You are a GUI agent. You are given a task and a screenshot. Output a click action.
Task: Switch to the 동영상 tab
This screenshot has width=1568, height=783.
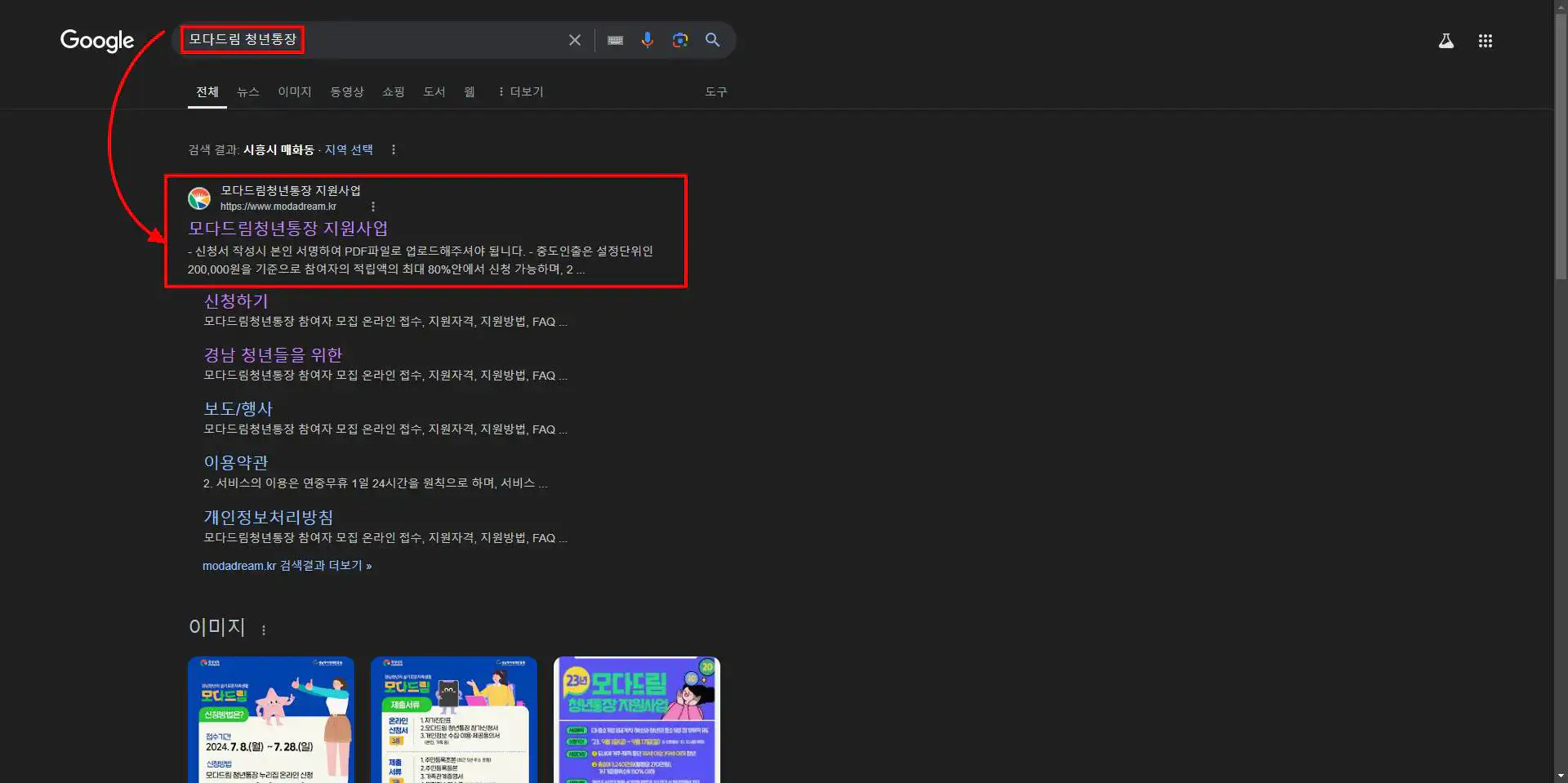[347, 91]
